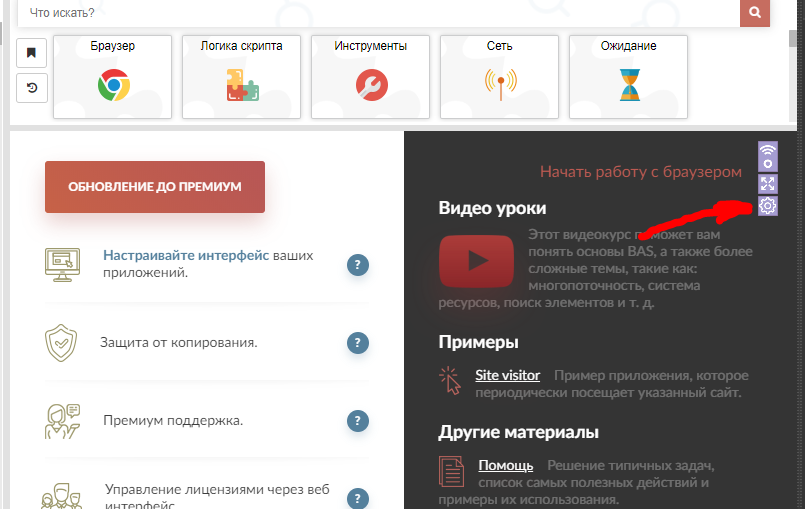Open the Логика скрипта category tile

point(241,77)
